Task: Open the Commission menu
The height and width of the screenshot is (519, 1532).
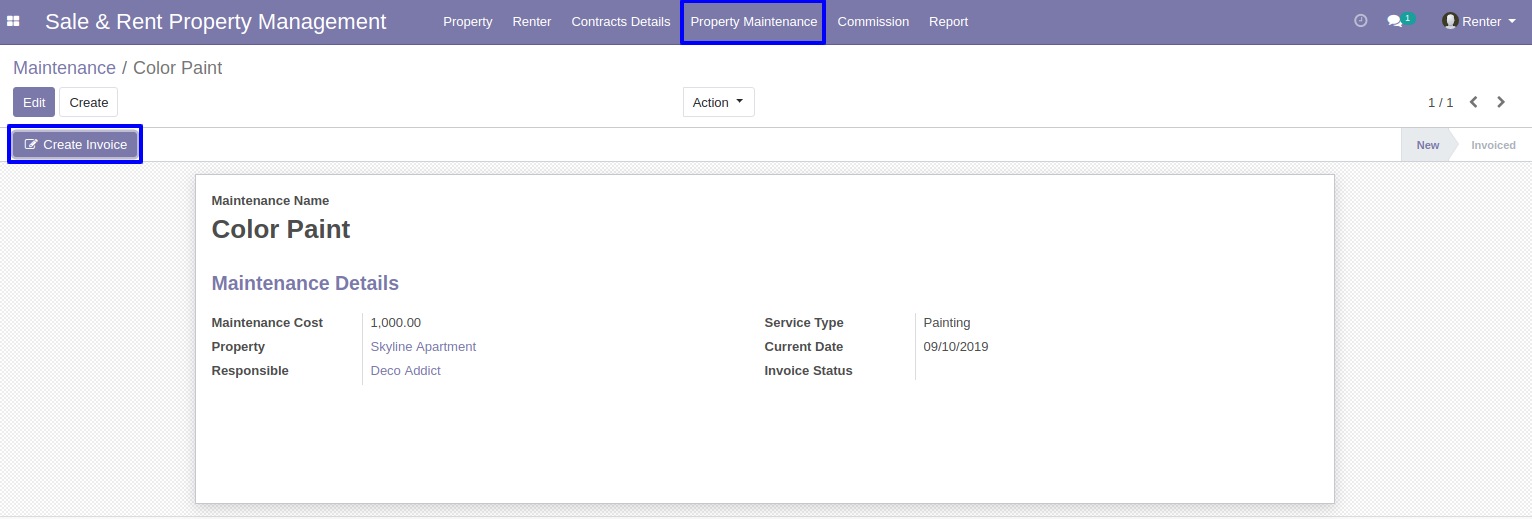Action: [873, 22]
